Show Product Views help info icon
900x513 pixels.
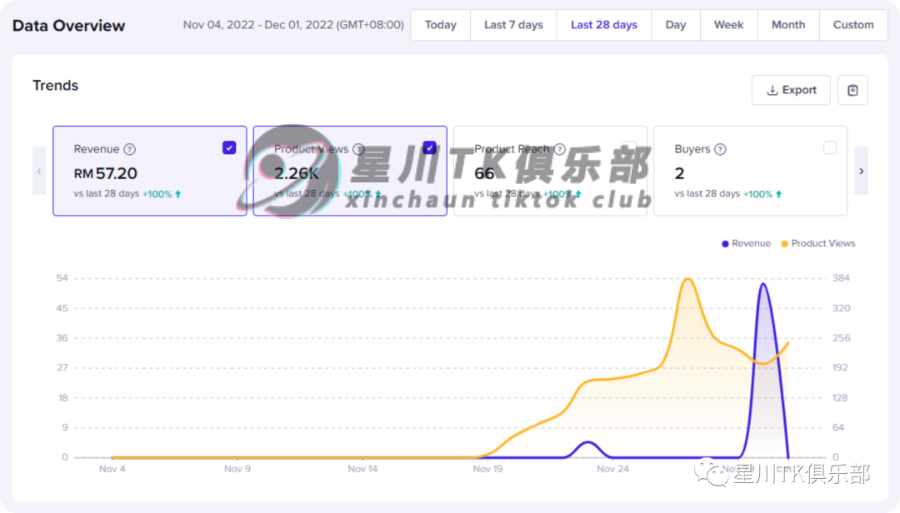[x=359, y=149]
